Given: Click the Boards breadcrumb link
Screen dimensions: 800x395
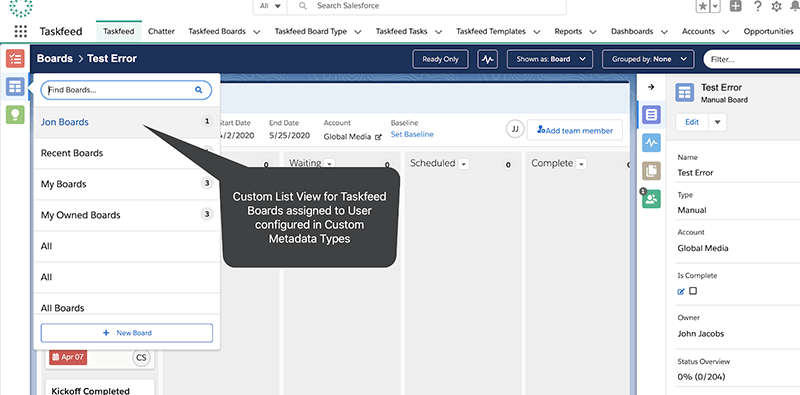Looking at the screenshot, I should (x=55, y=59).
